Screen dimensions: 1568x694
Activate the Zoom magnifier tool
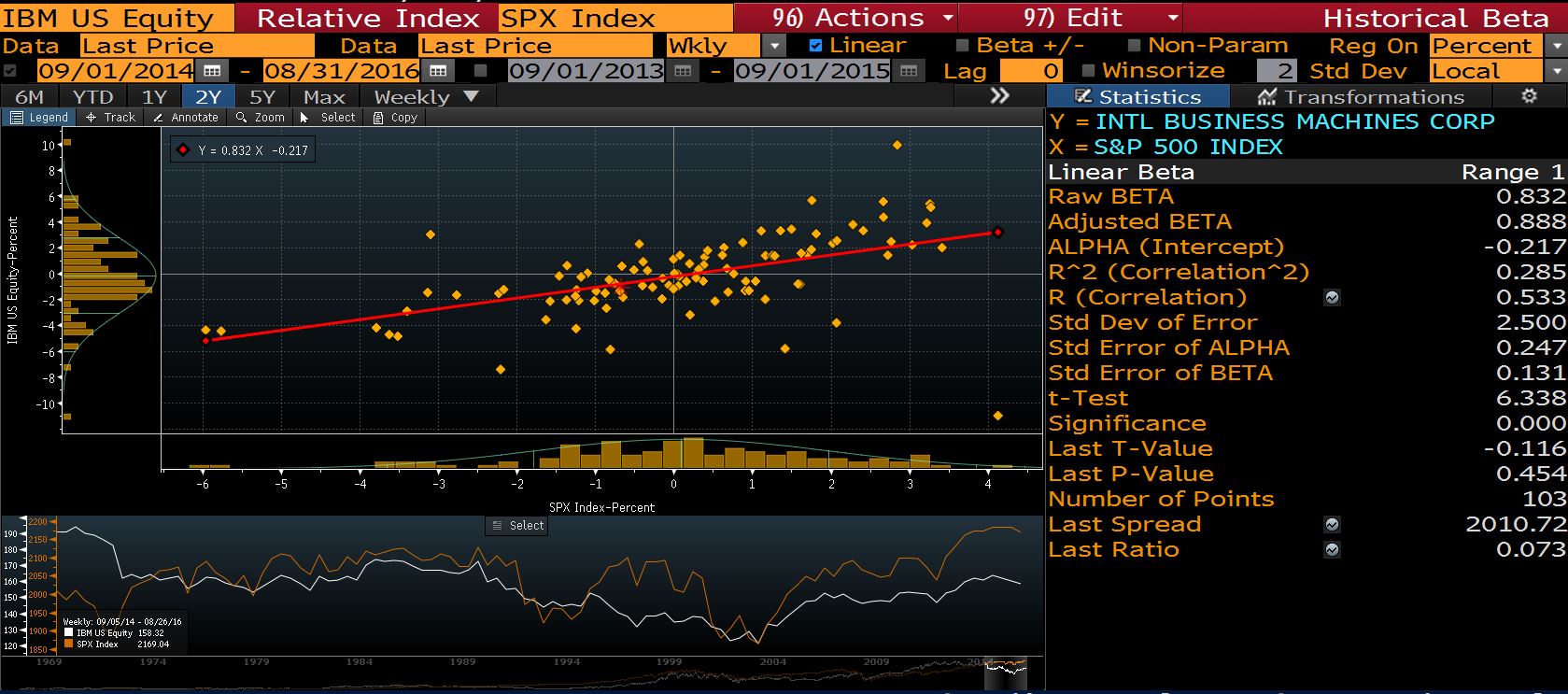click(260, 118)
